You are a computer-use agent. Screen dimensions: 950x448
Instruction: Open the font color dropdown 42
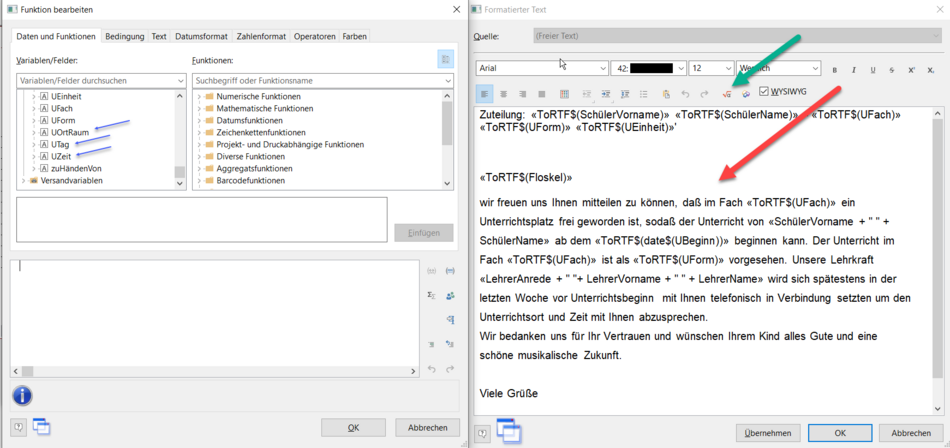tap(648, 68)
